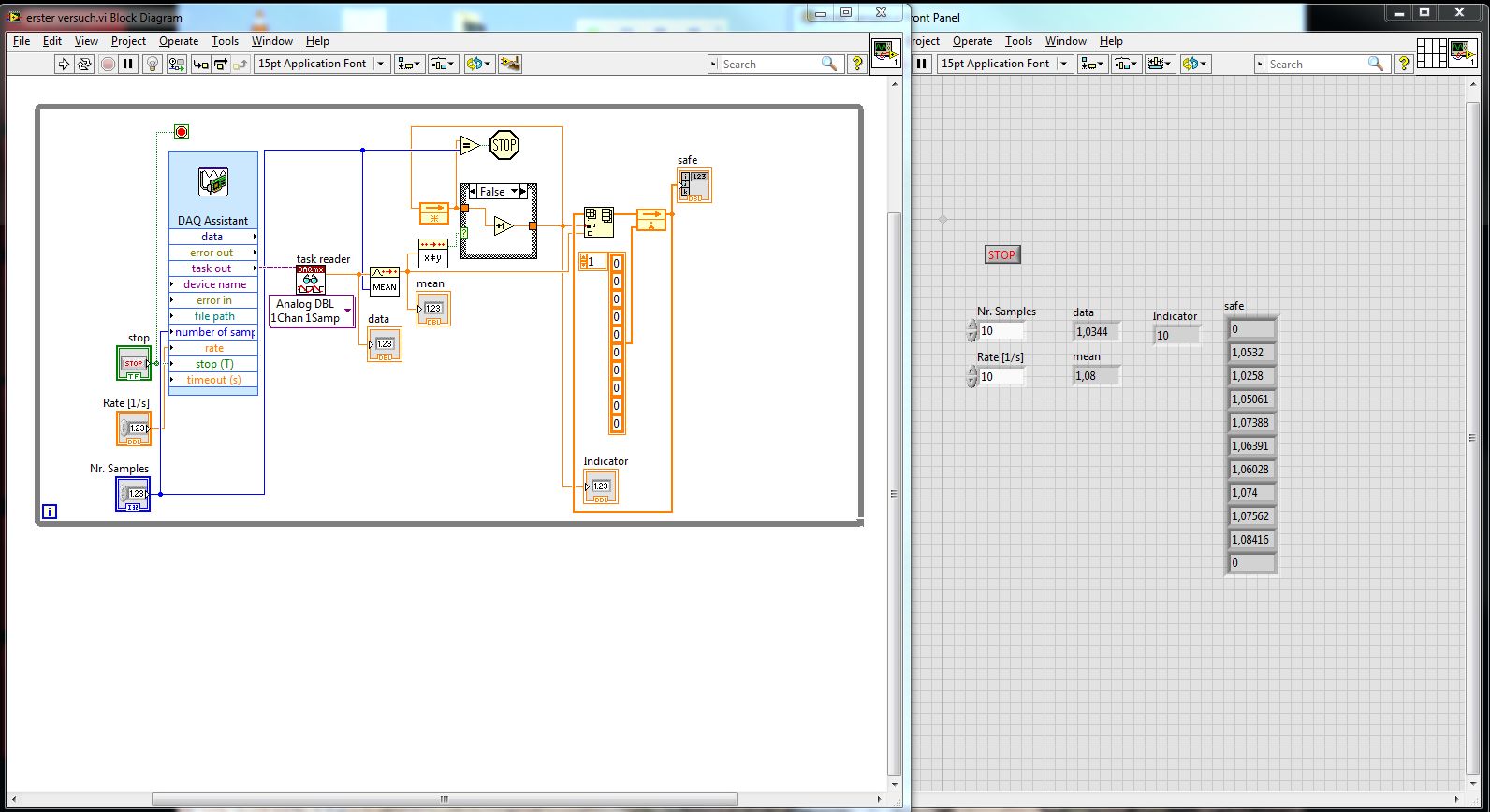Expand Analog DBL 1Chan 1Samp selector
The height and width of the screenshot is (812, 1490).
point(348,311)
